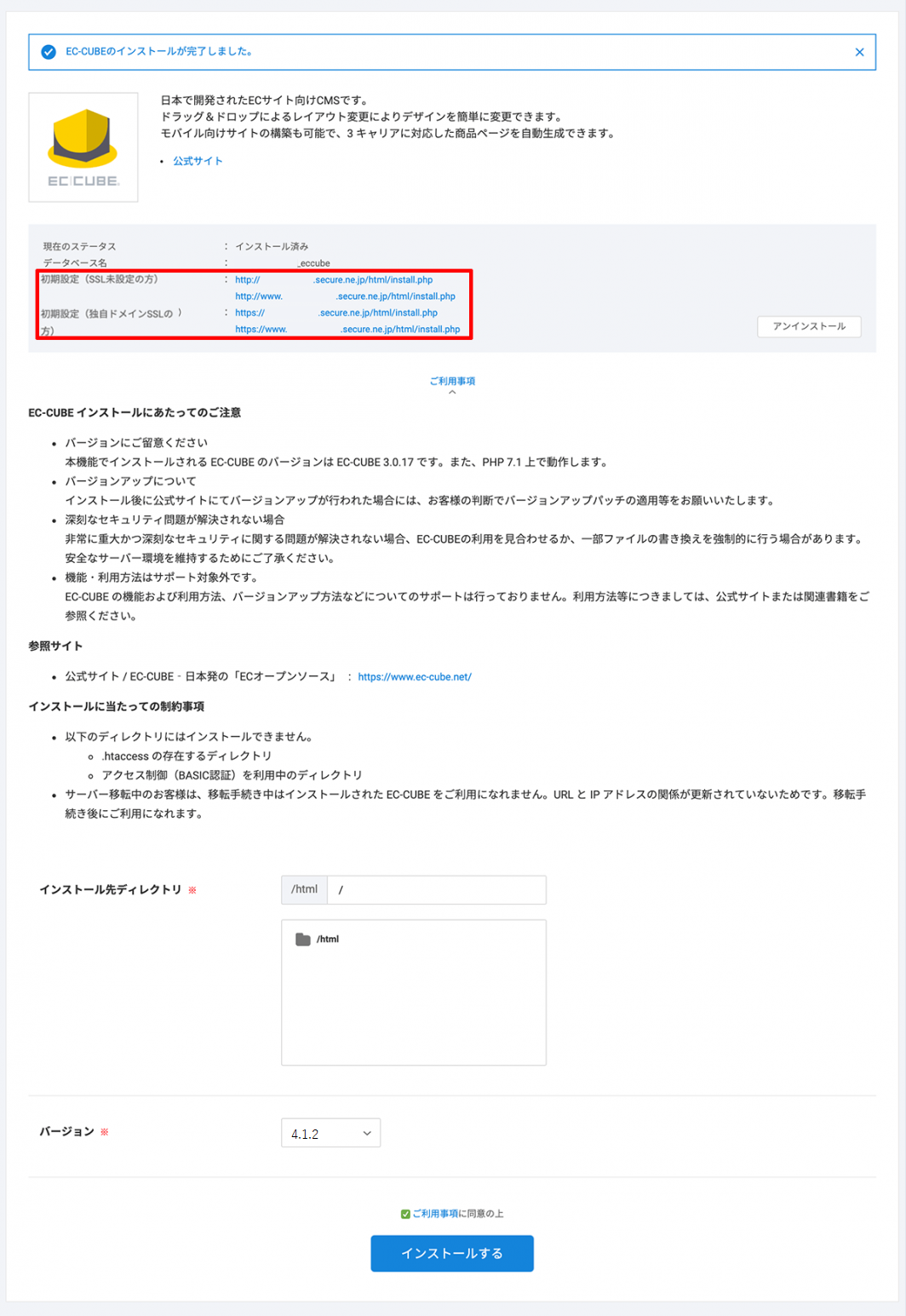
Task: Visit the https://www.ec-cube.net/ link
Action: click(x=415, y=677)
